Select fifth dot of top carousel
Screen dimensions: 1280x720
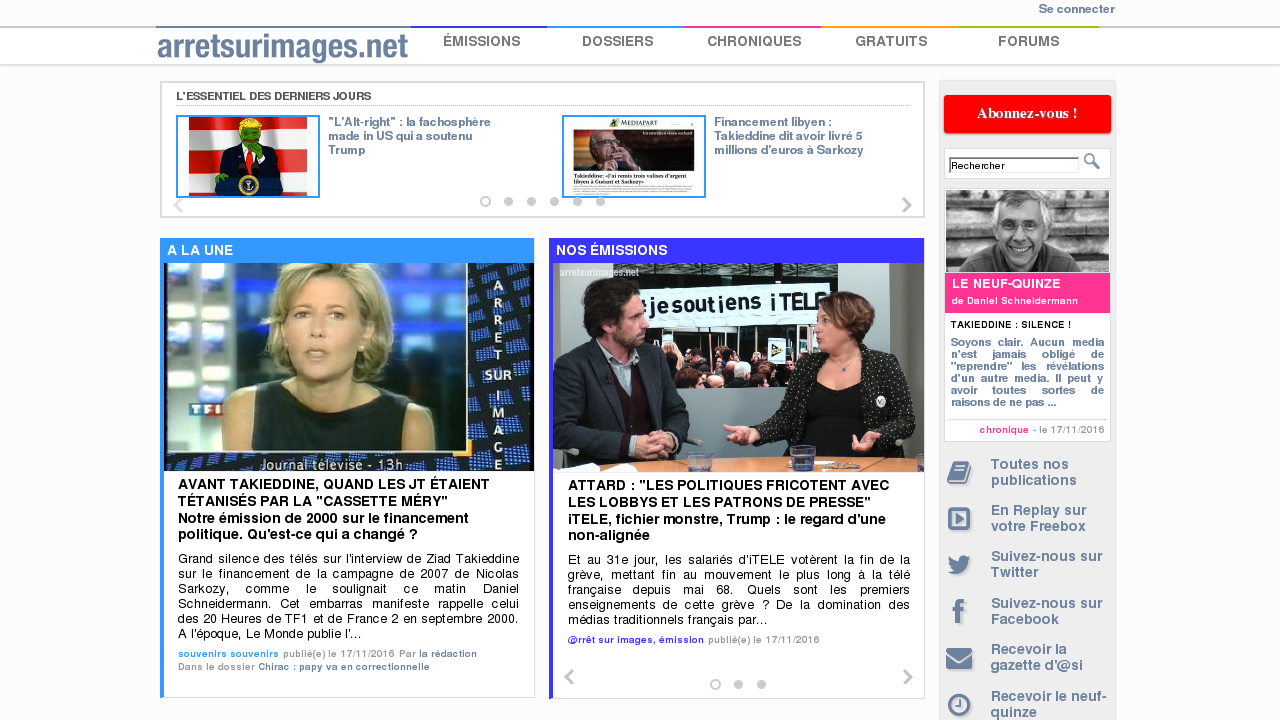pos(577,201)
